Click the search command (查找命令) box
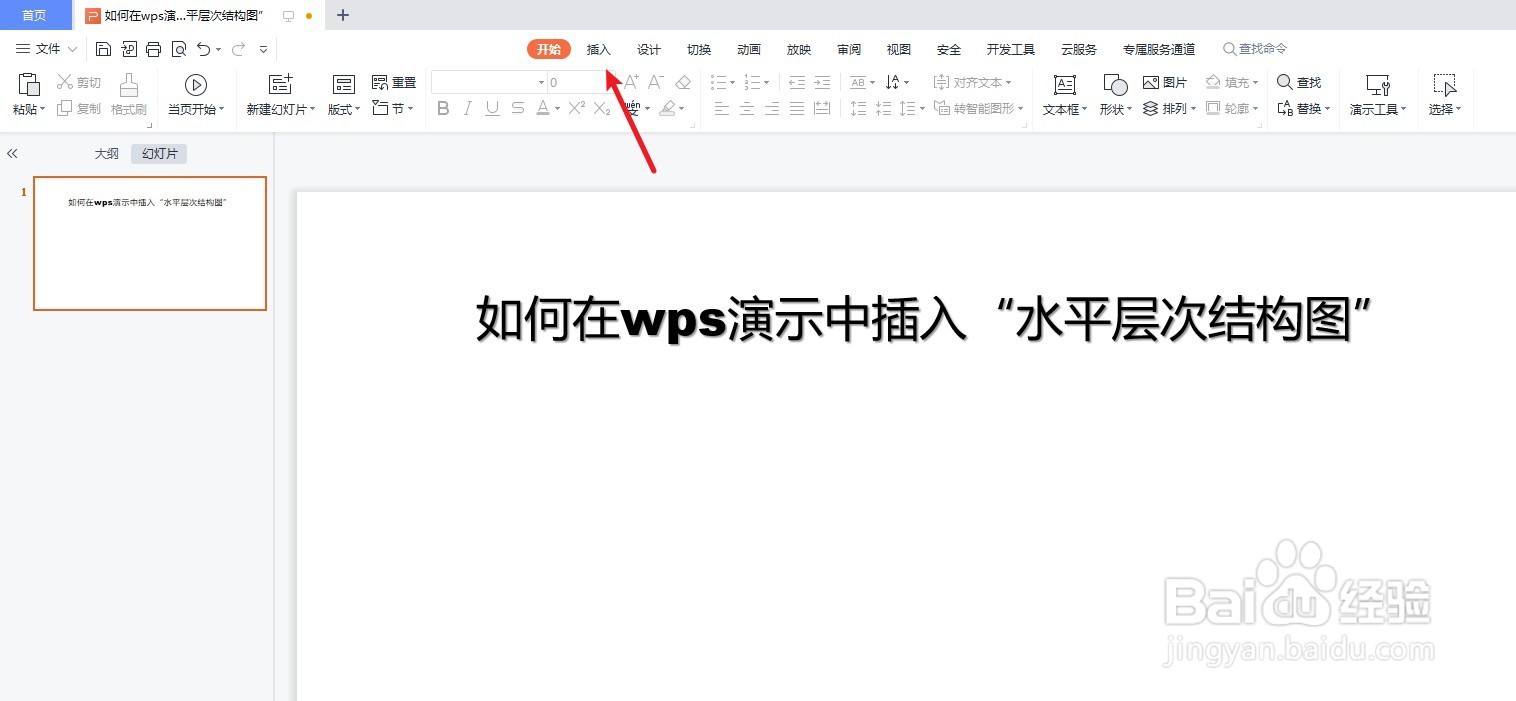The width and height of the screenshot is (1516, 701). [1255, 49]
